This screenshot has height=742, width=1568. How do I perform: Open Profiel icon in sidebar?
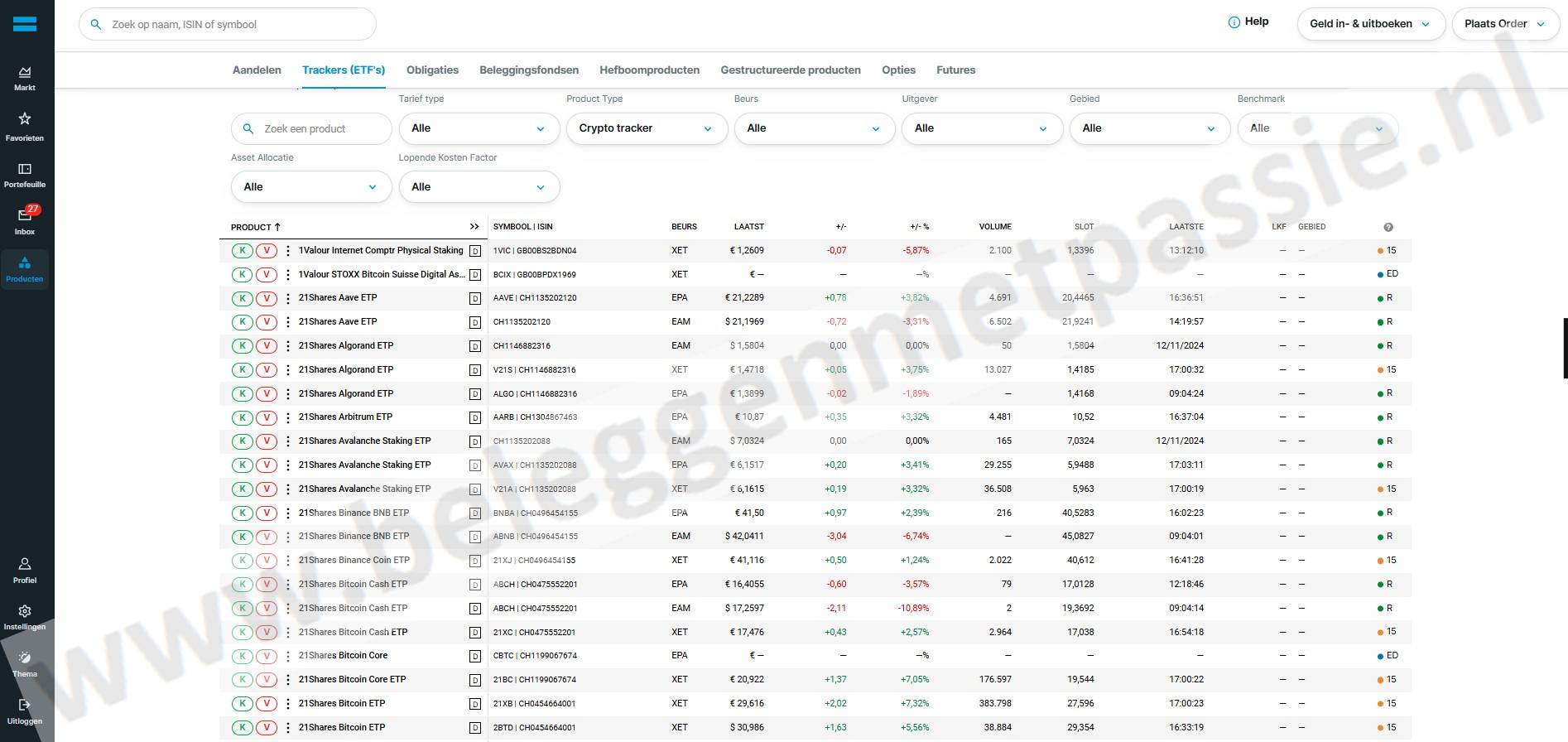click(25, 569)
